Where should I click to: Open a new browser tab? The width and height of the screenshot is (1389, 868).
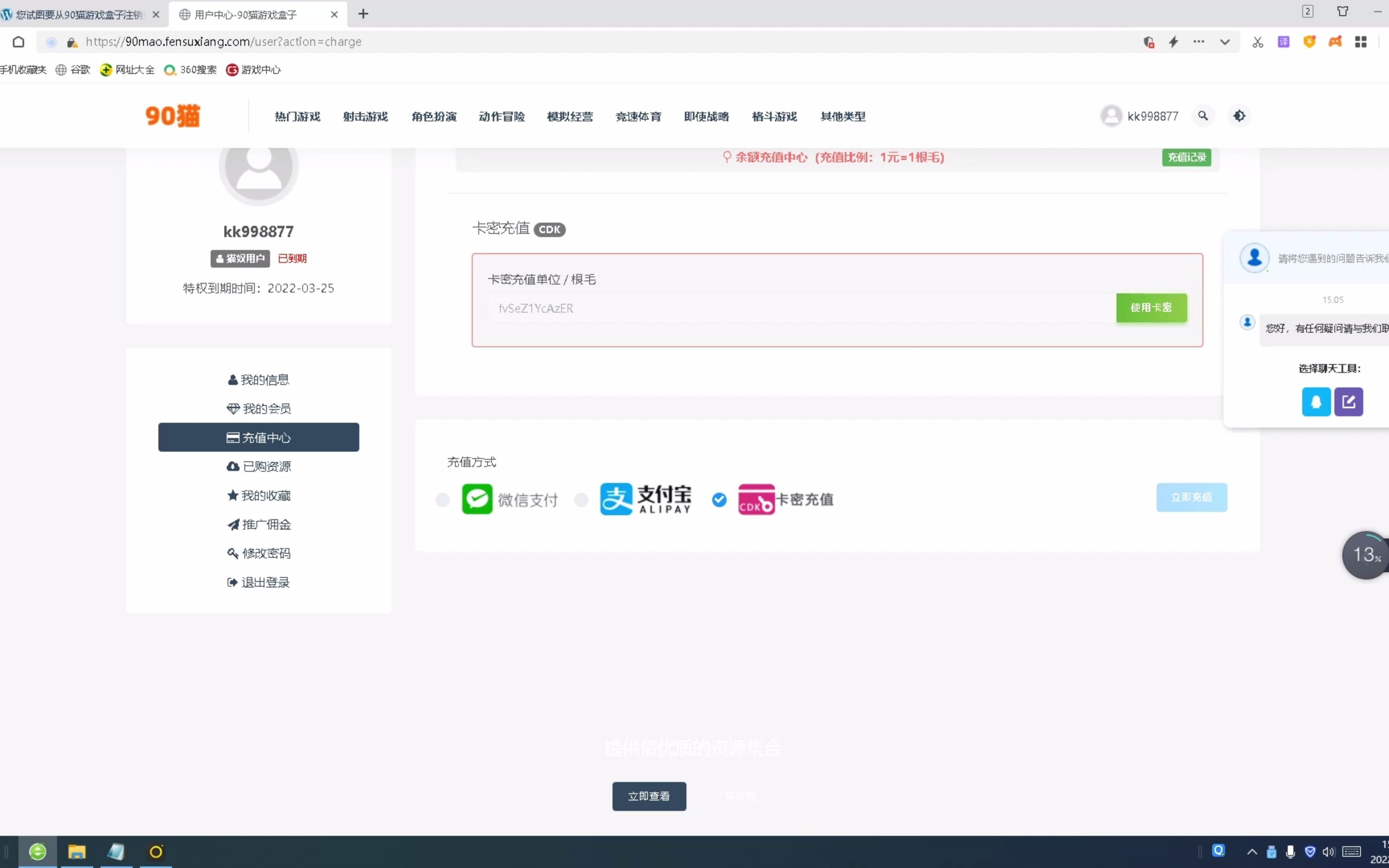(363, 14)
